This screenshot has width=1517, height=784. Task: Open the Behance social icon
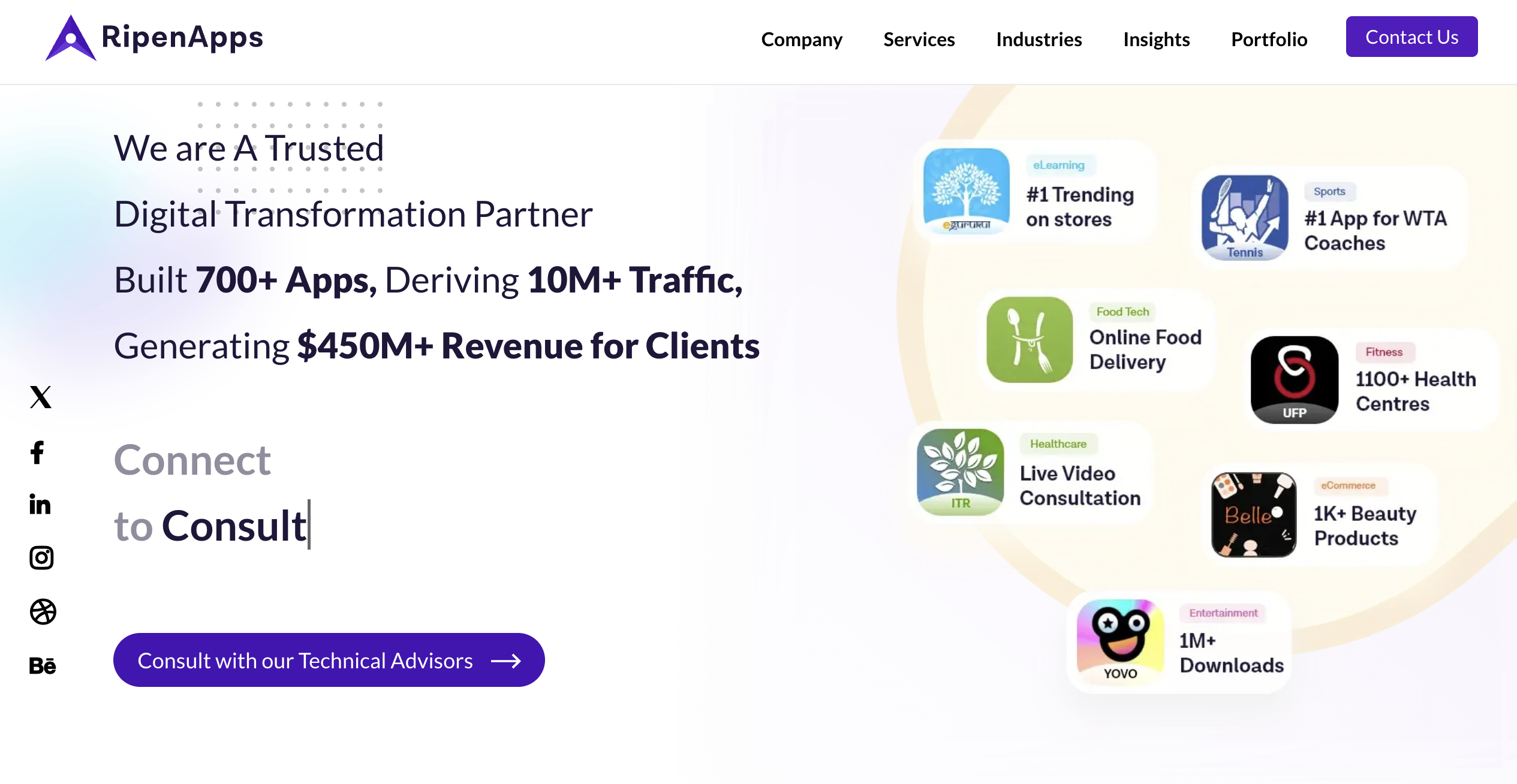[42, 665]
